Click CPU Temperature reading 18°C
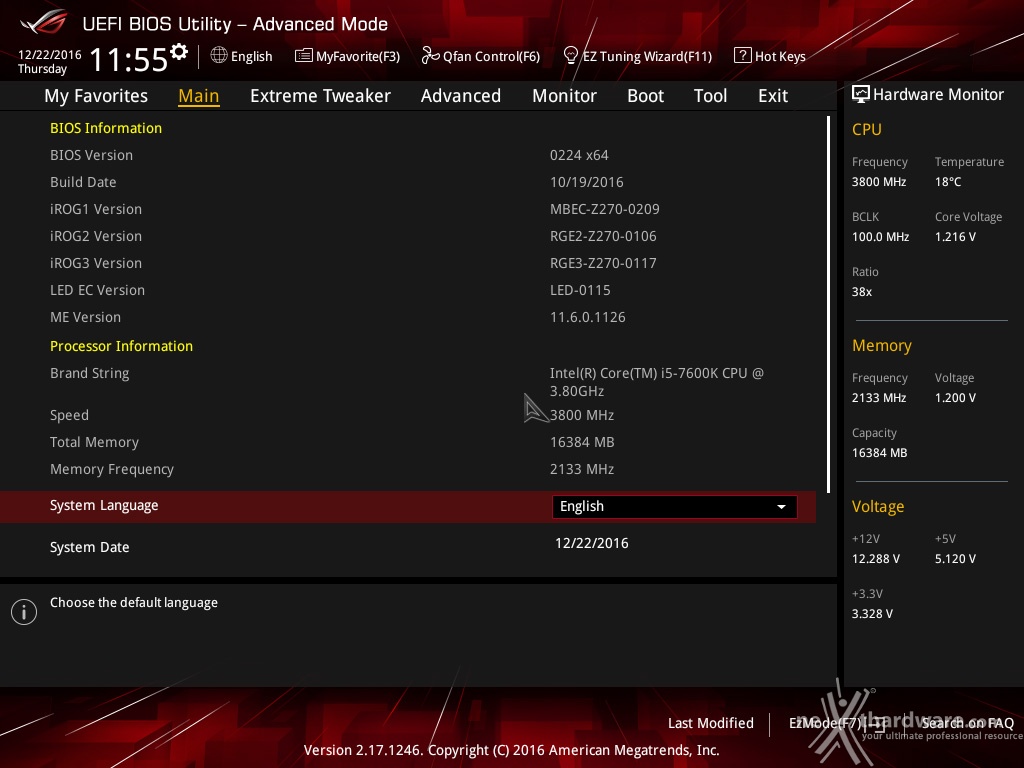 948,182
